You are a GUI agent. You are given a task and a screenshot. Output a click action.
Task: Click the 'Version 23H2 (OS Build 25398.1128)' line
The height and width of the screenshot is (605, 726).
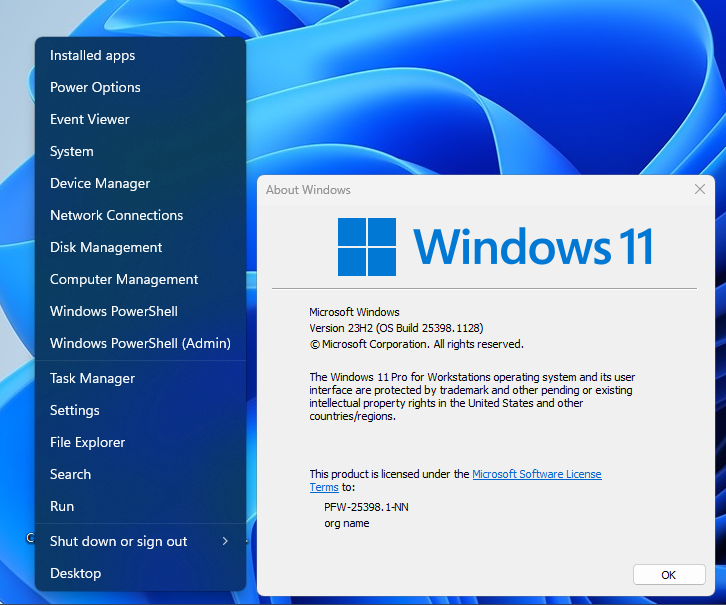(396, 328)
